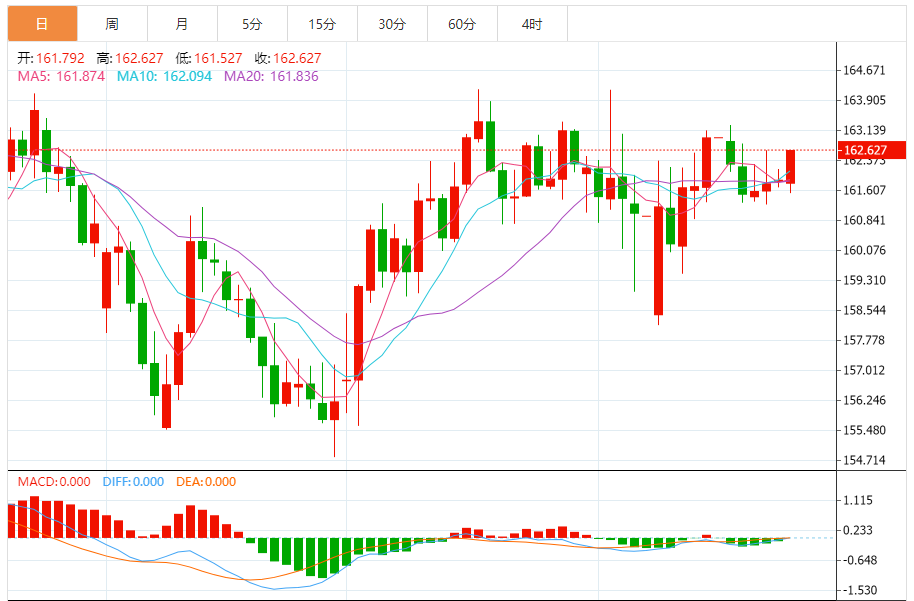Click the -1.530 MACD axis label

860,590
